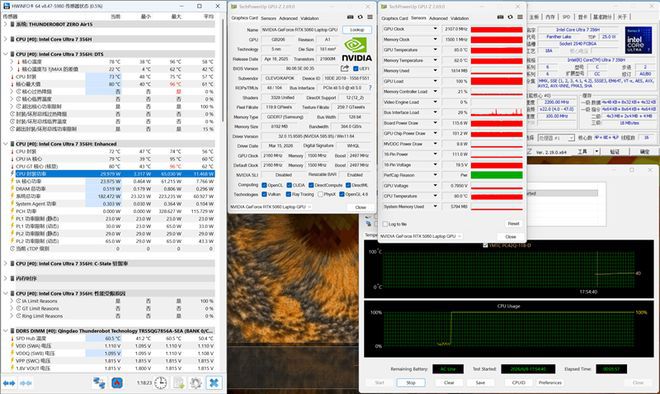The width and height of the screenshot is (660, 394).
Task: Enable Log to file checkbox
Action: (x=385, y=224)
